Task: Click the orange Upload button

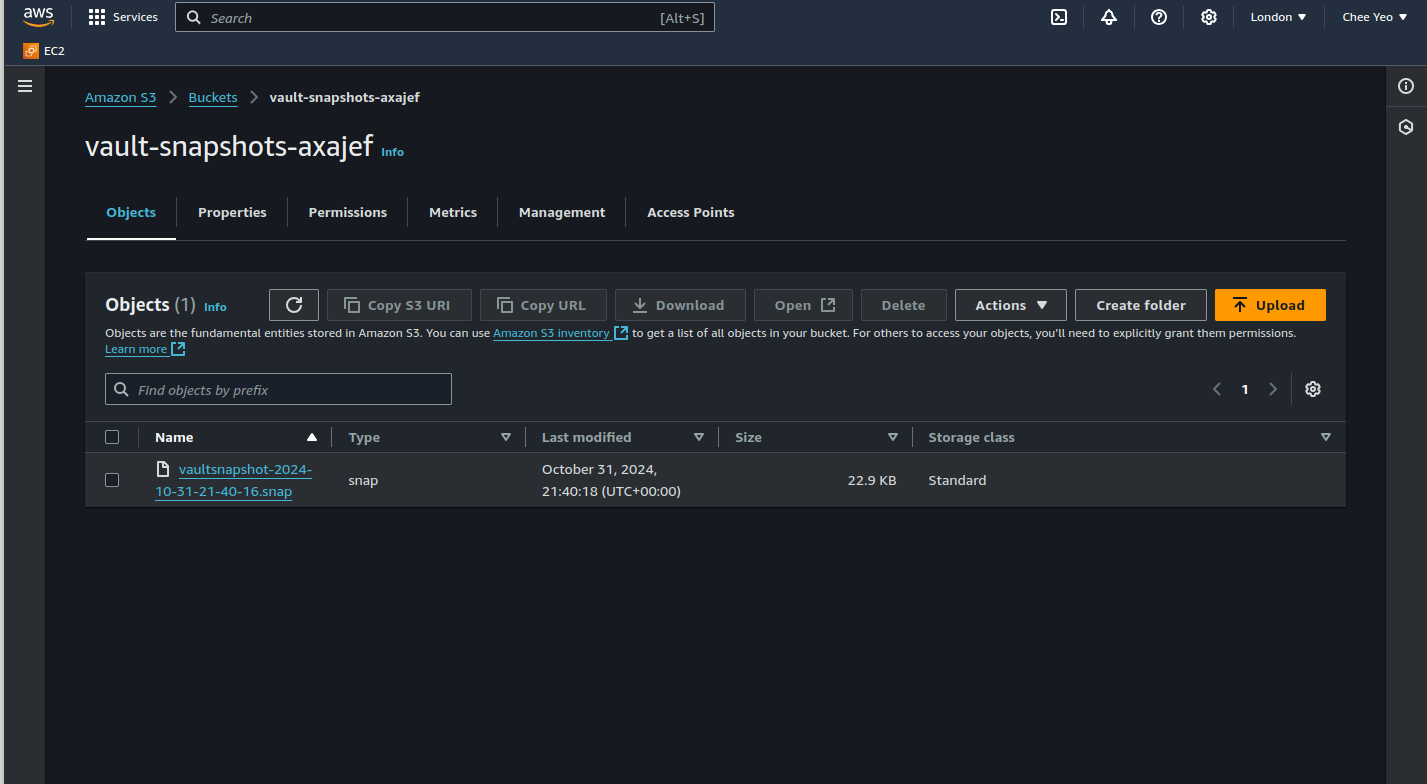Action: click(x=1270, y=305)
